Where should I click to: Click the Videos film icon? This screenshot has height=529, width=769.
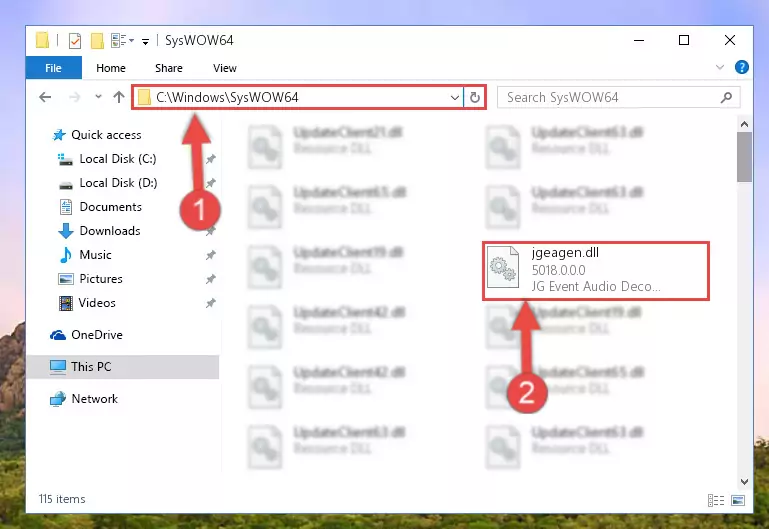coord(66,303)
